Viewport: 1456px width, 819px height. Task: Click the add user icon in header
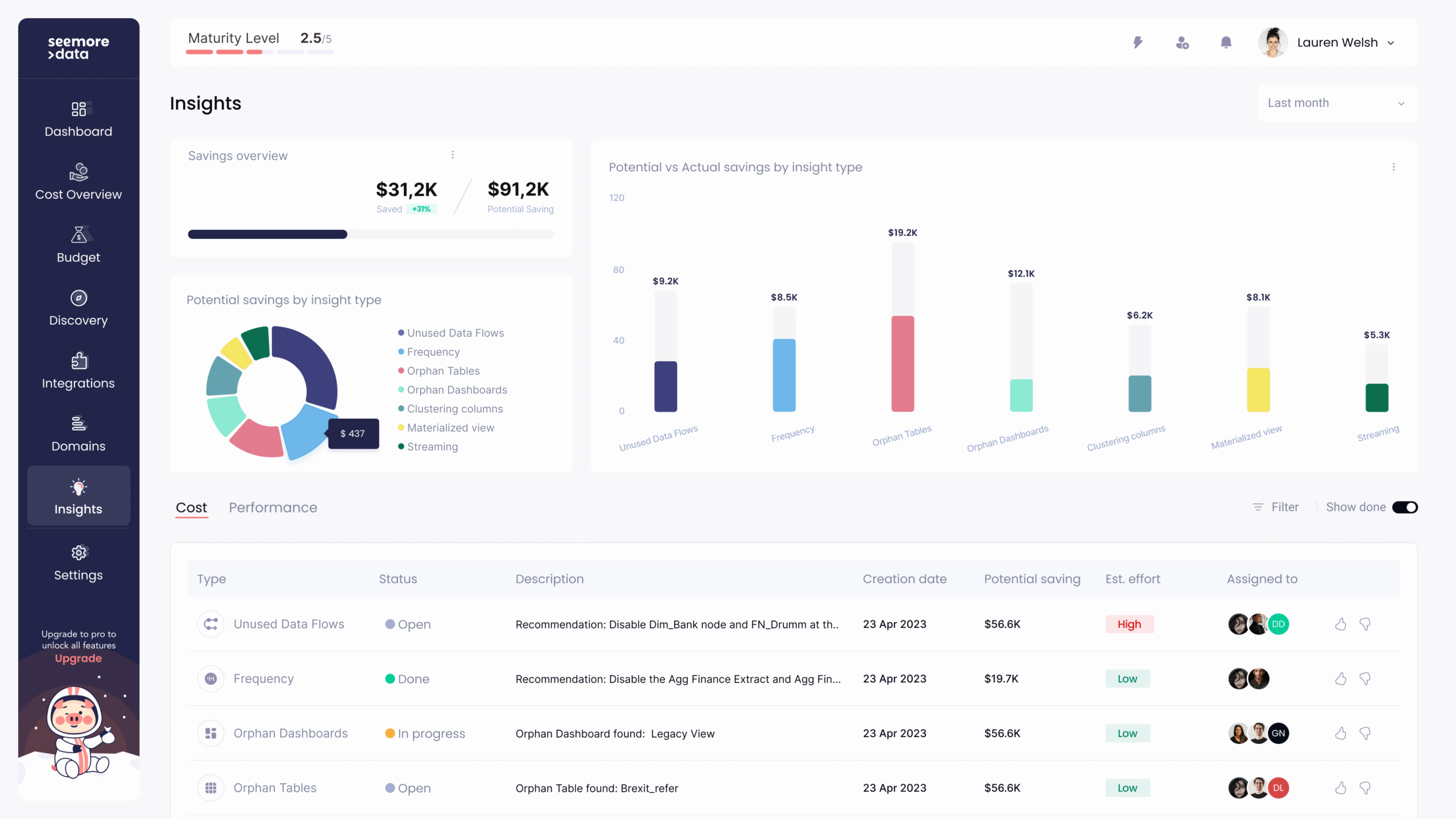click(1182, 43)
